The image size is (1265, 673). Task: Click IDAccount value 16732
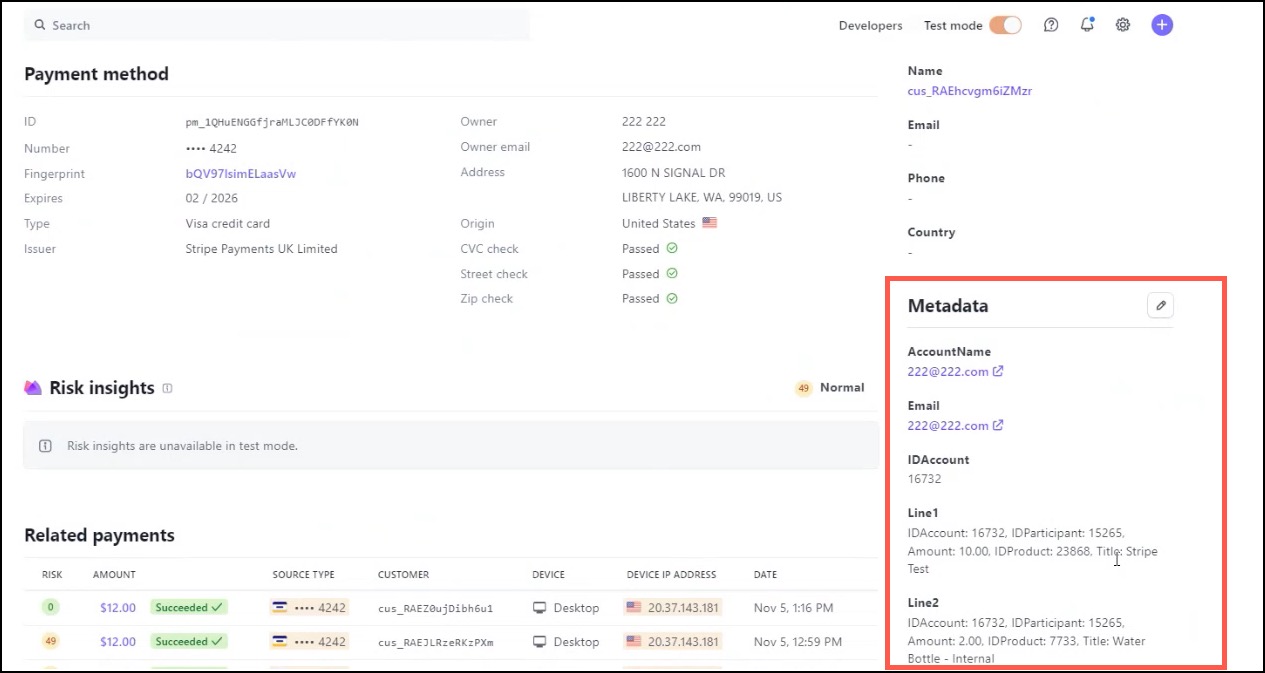(924, 479)
